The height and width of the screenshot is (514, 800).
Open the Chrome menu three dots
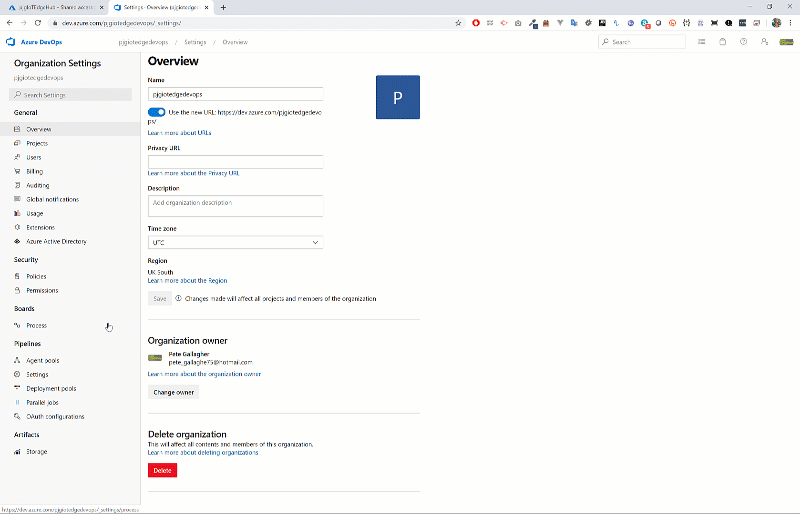coord(790,23)
